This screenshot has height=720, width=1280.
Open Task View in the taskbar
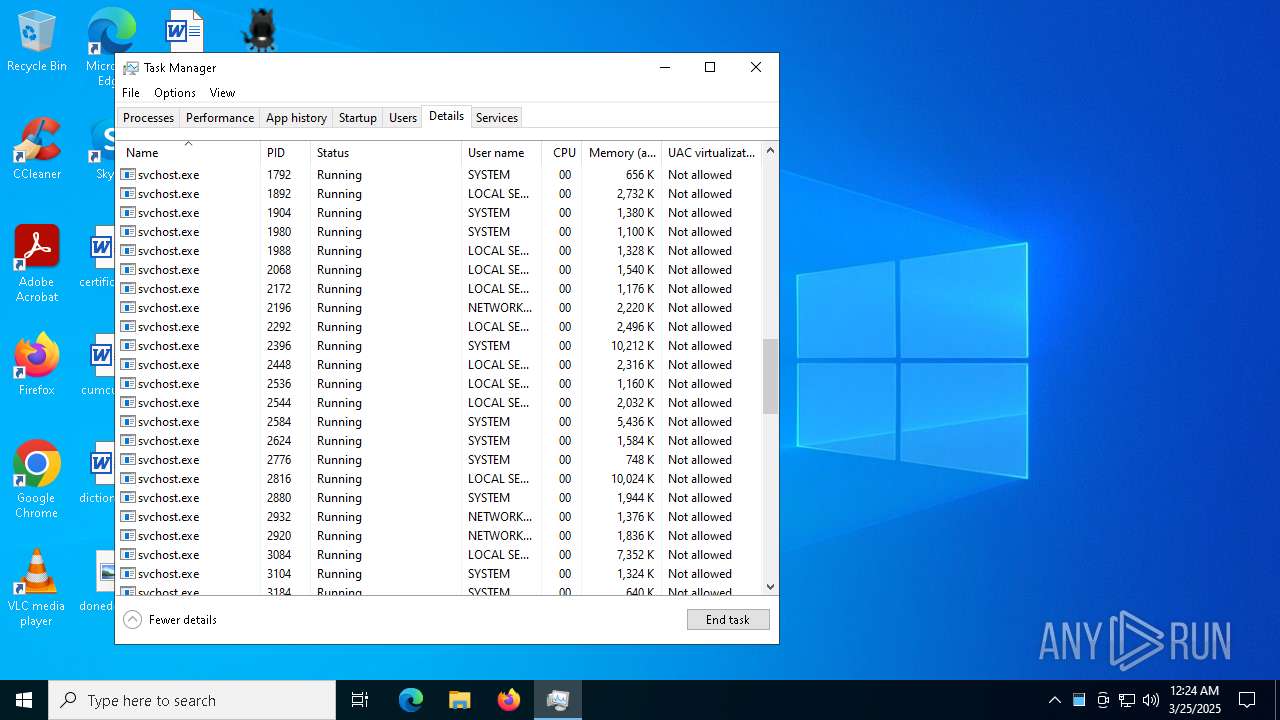pyautogui.click(x=360, y=700)
